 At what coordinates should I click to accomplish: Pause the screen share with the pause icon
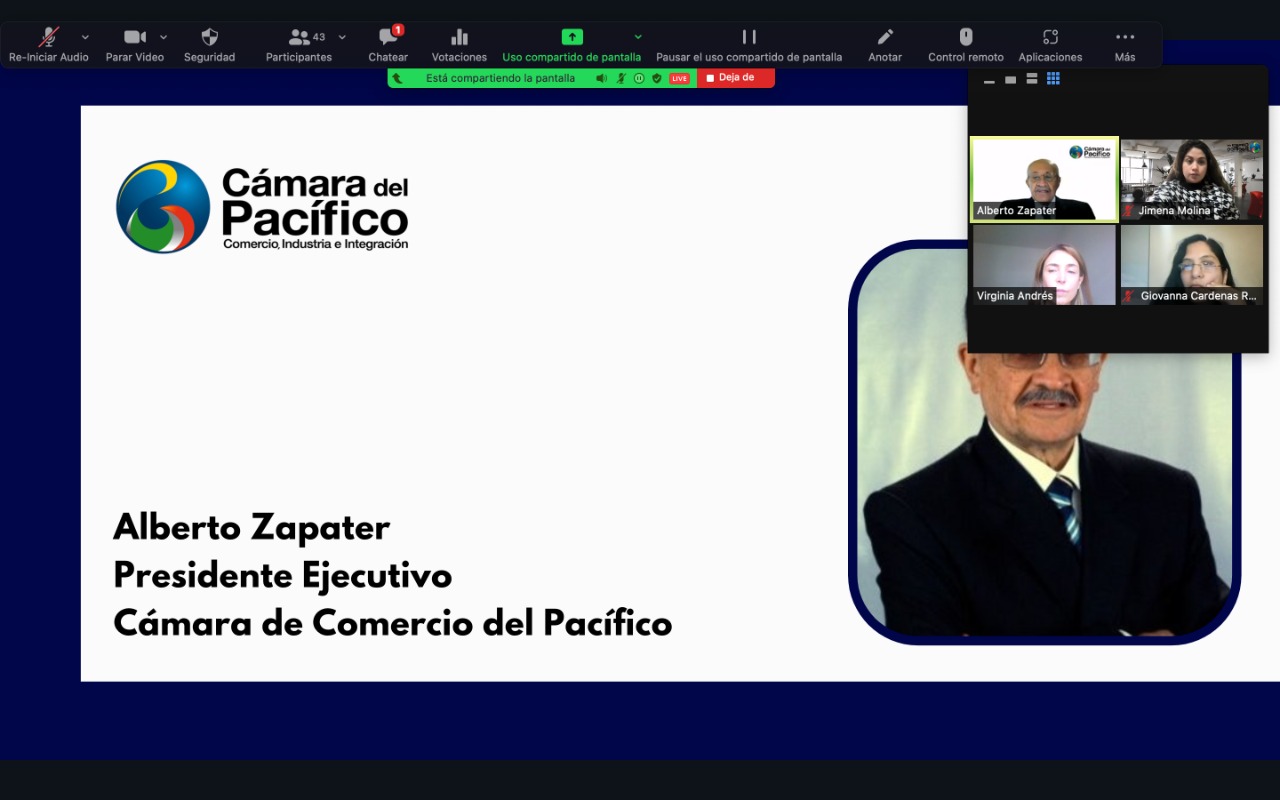pos(749,37)
